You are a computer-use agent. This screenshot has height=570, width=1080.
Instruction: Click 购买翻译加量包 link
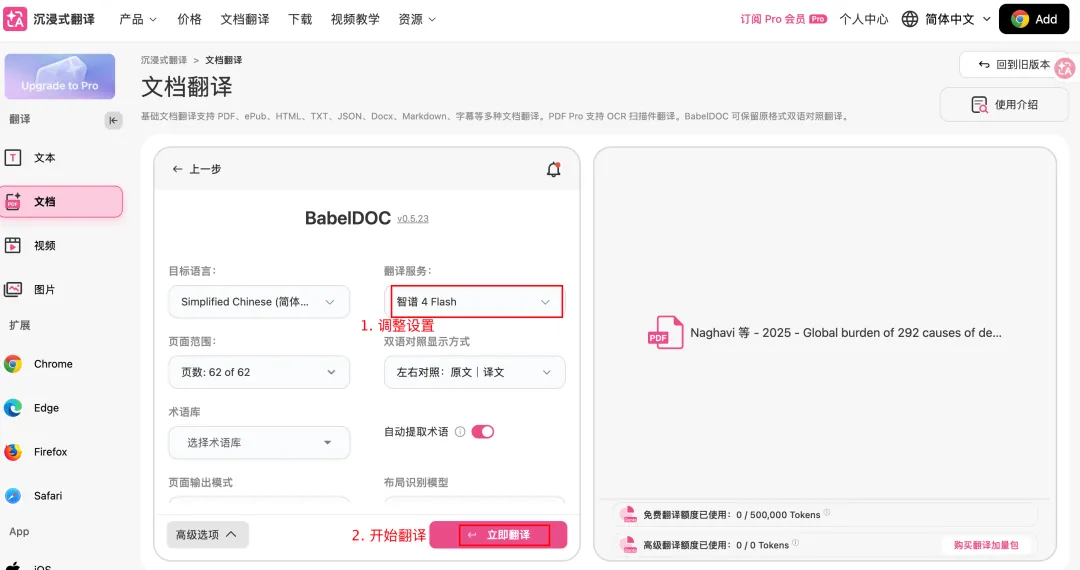986,545
